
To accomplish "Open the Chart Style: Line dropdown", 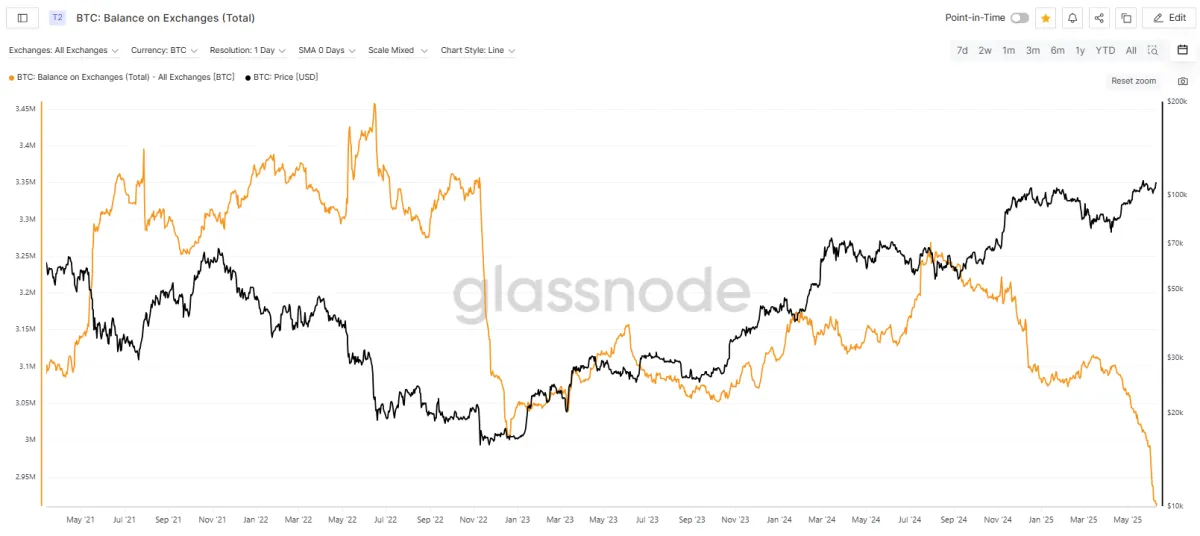I will pyautogui.click(x=478, y=50).
